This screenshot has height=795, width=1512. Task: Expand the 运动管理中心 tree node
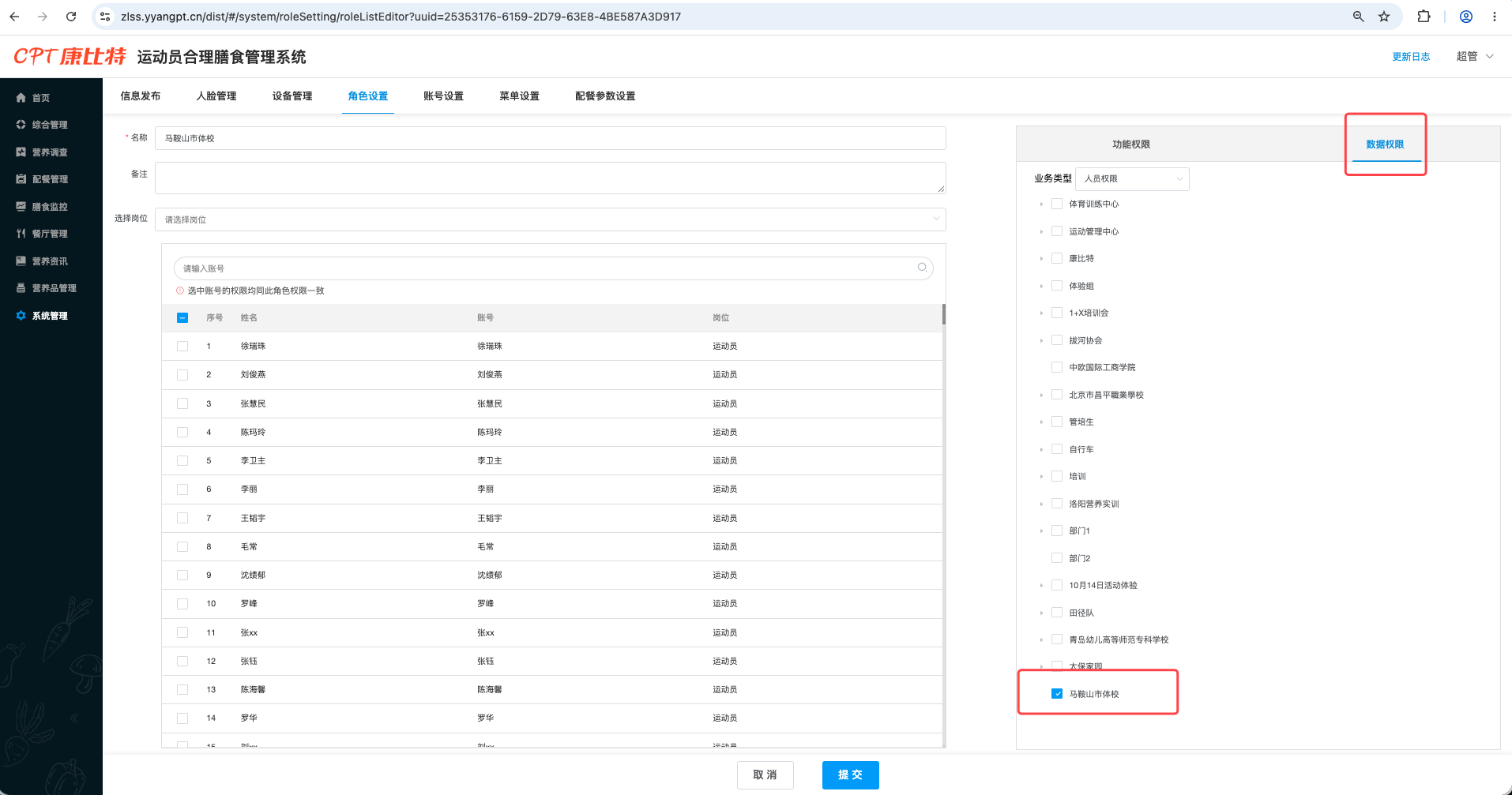point(1042,232)
